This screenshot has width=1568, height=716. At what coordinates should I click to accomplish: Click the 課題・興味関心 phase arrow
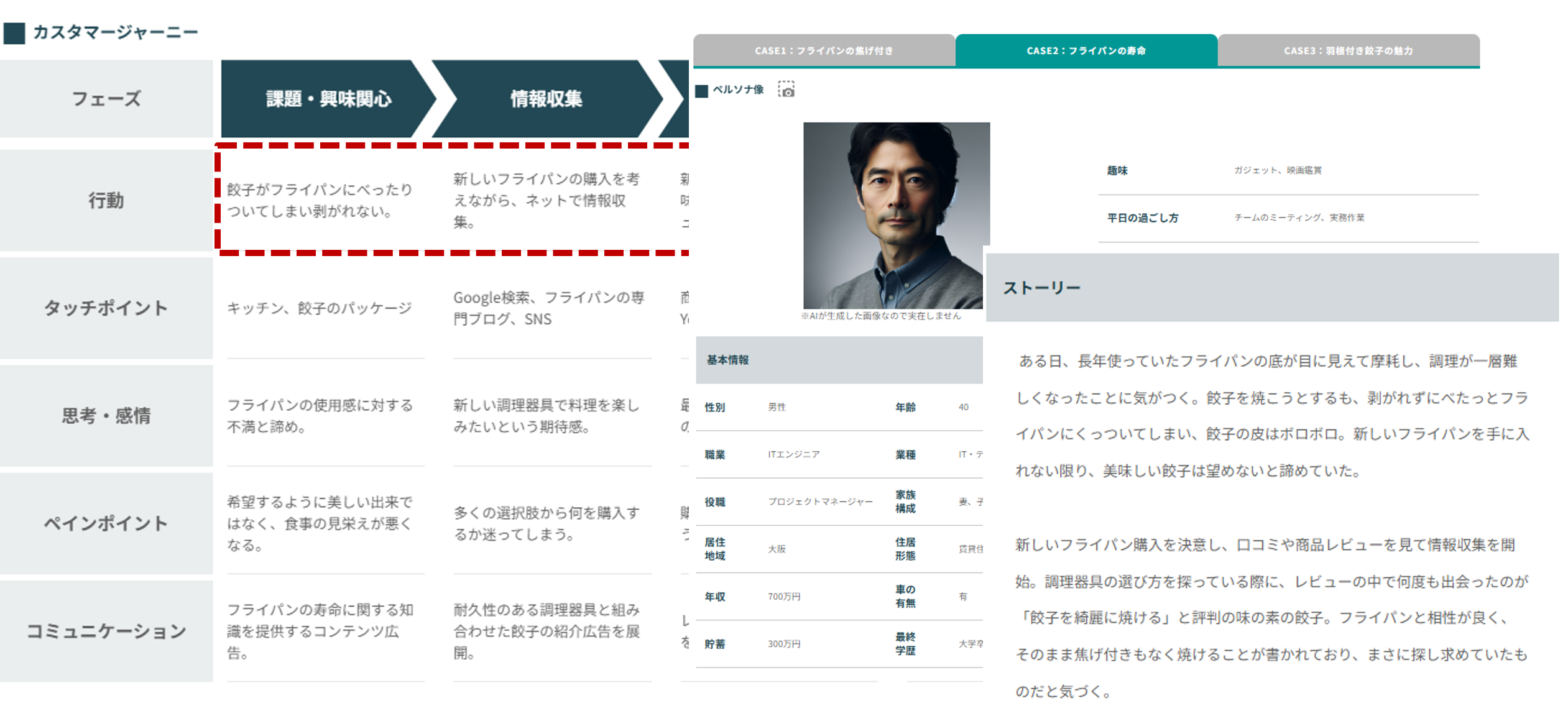click(x=328, y=98)
